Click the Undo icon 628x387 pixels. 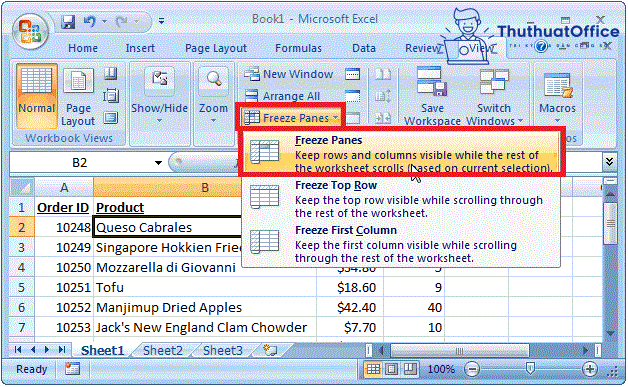tap(90, 21)
